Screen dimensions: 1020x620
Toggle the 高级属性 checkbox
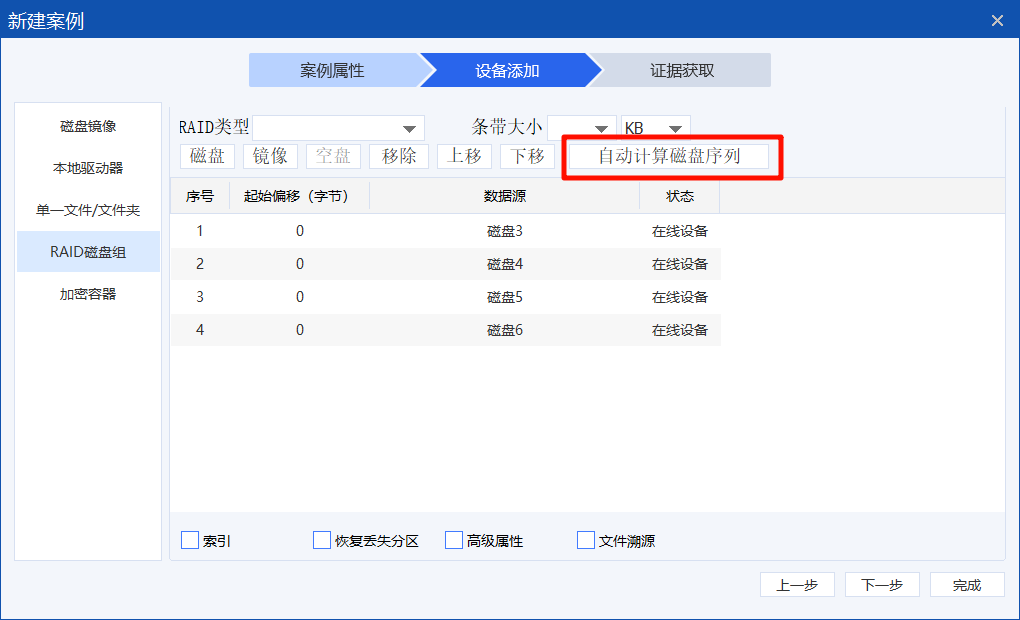[x=454, y=540]
